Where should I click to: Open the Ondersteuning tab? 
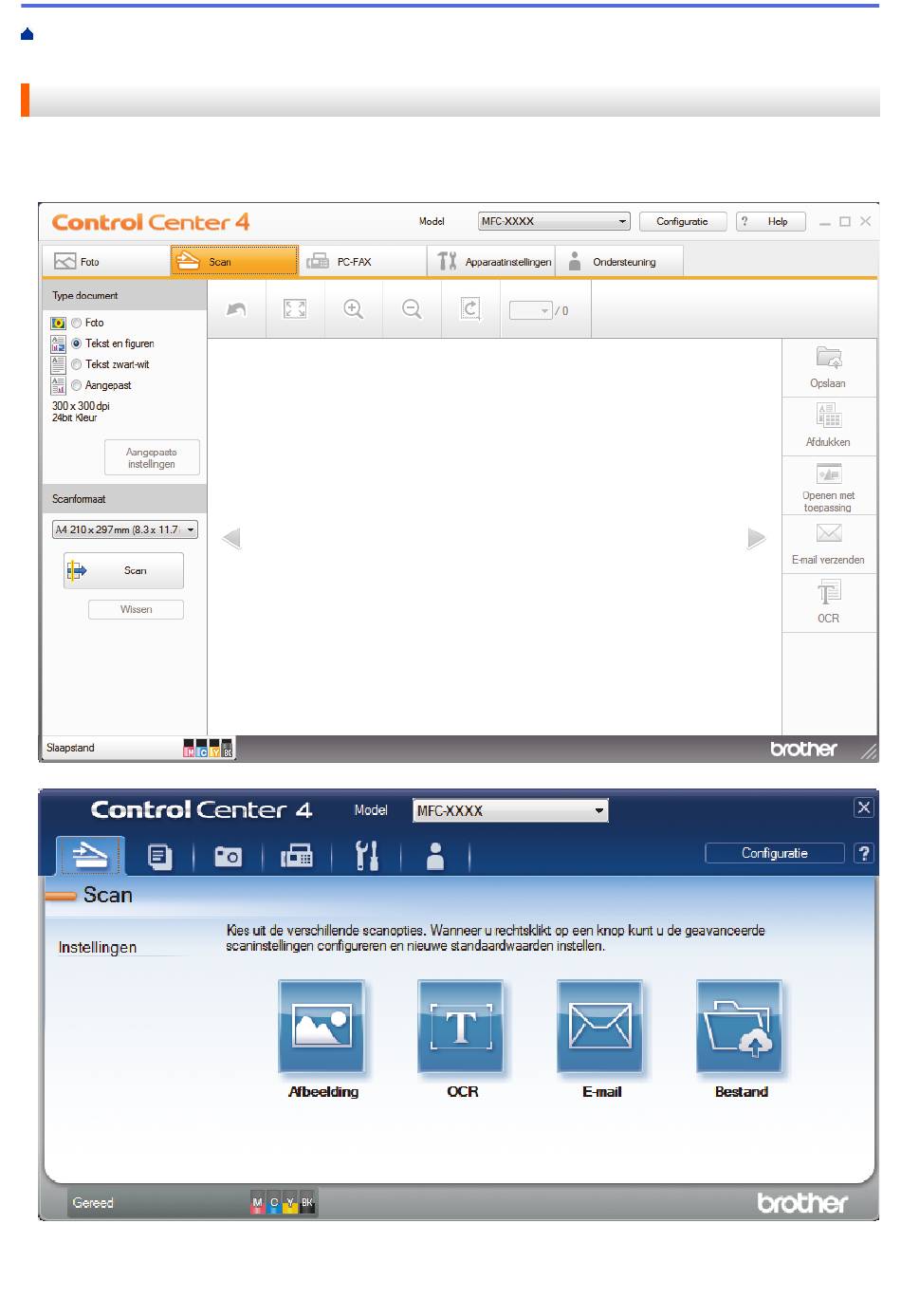point(619,261)
